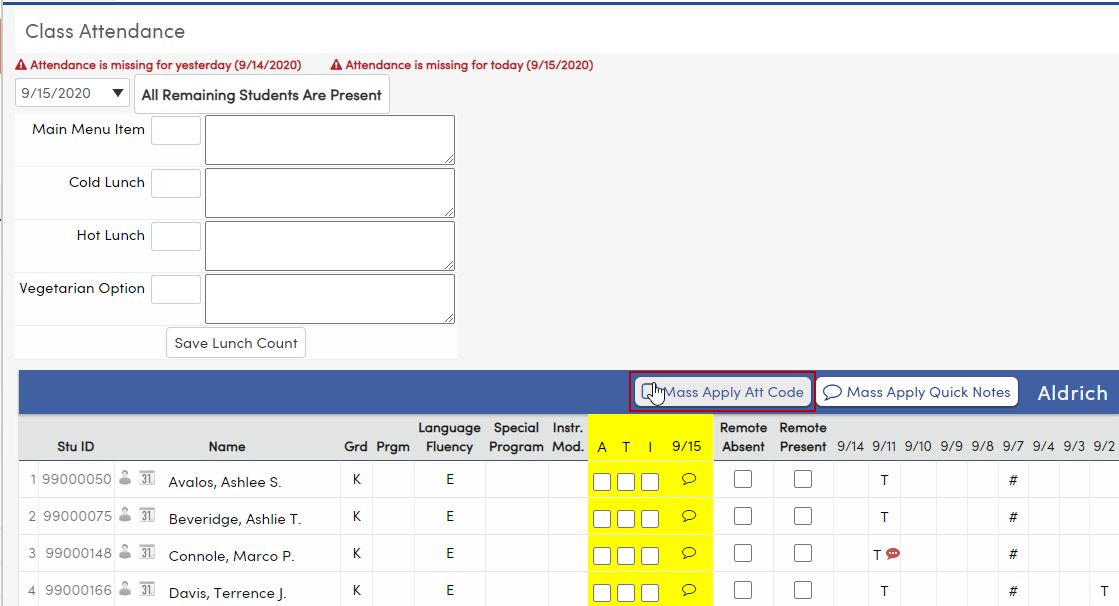
Task: Enable the Tardy checkbox for Davis
Action: [x=625, y=591]
